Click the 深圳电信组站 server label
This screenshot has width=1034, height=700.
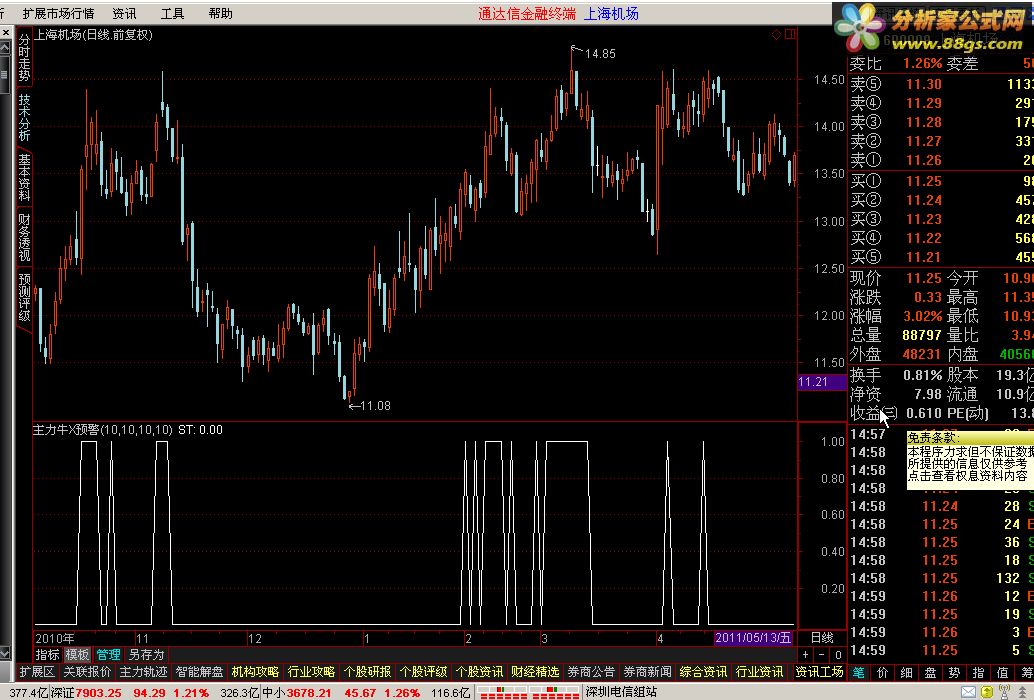621,692
